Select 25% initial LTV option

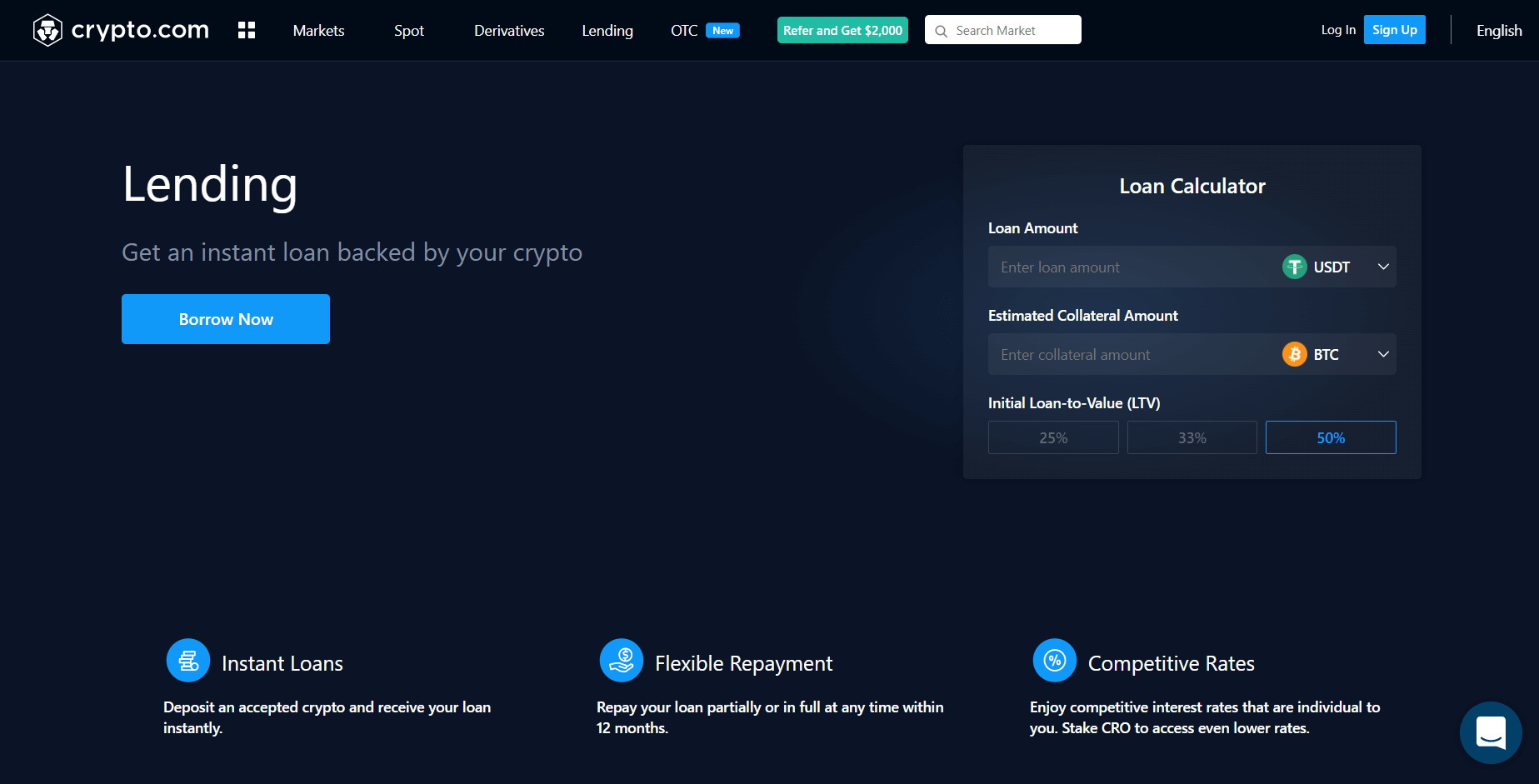1053,437
